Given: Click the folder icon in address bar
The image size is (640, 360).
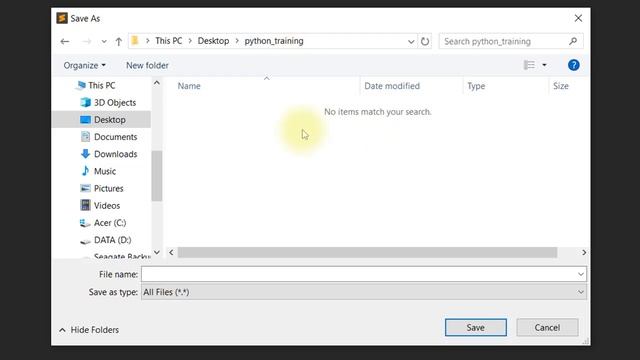Looking at the screenshot, I should click(135, 40).
